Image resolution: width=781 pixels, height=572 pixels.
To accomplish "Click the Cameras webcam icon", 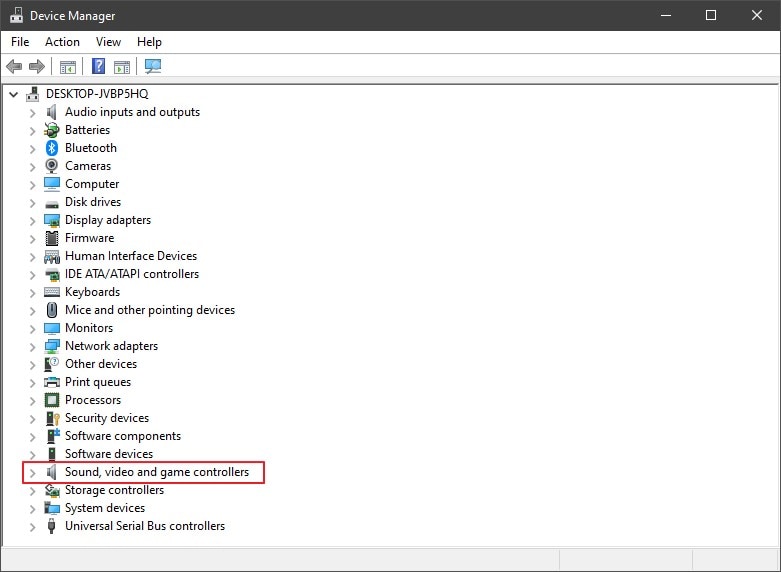I will click(x=52, y=166).
